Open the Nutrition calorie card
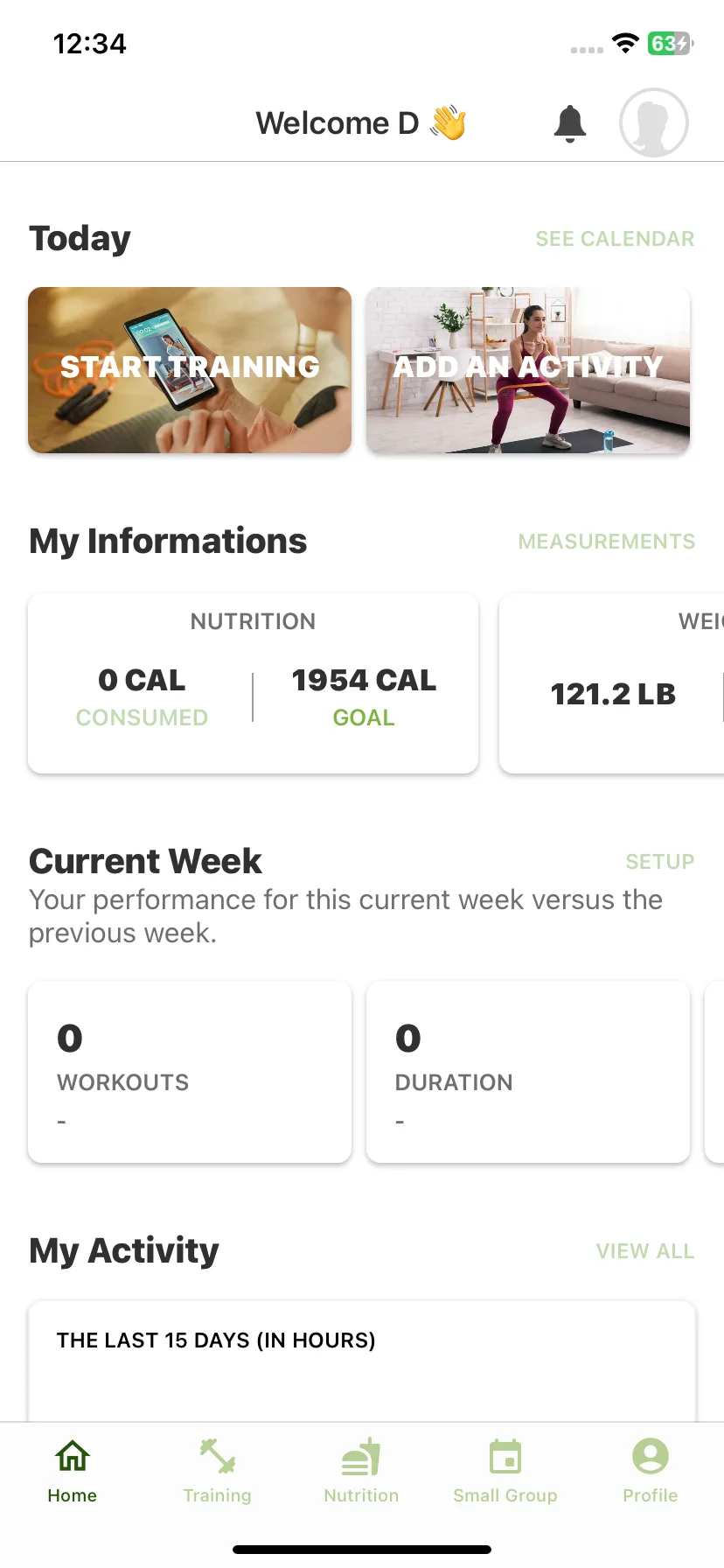724x1568 pixels. (254, 683)
